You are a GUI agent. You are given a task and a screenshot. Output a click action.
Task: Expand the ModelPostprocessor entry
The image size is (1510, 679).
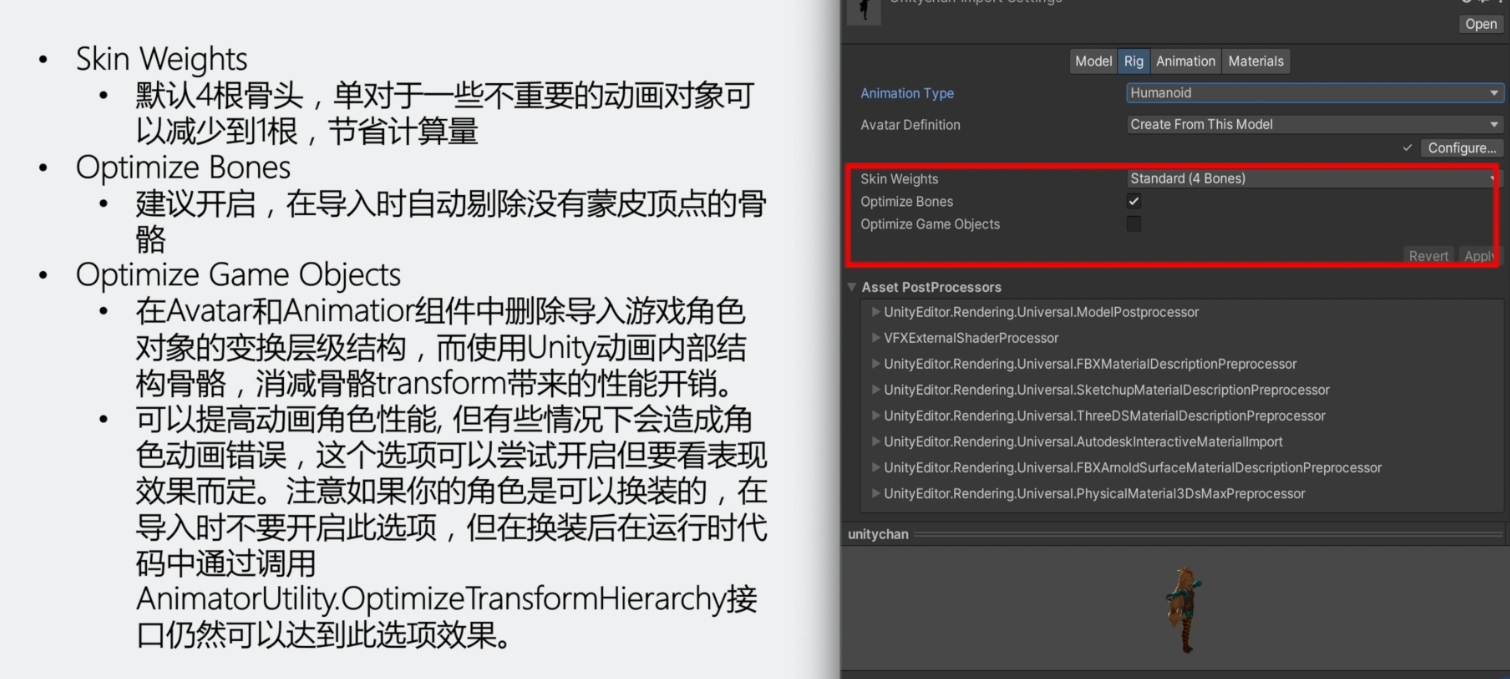click(x=877, y=312)
